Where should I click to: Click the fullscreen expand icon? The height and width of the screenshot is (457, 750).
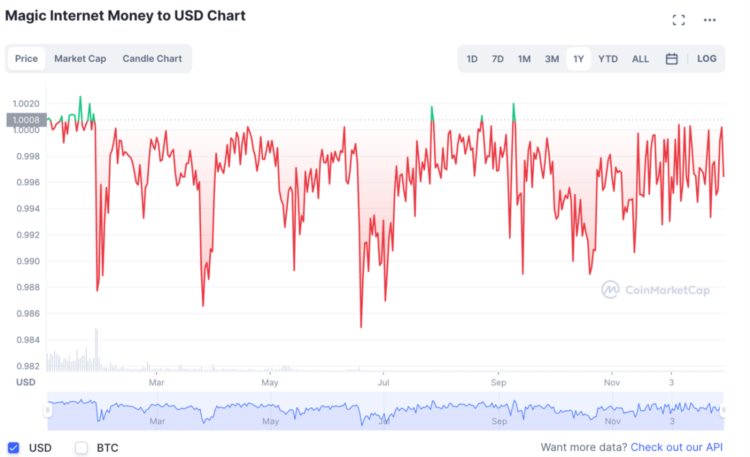click(x=679, y=20)
